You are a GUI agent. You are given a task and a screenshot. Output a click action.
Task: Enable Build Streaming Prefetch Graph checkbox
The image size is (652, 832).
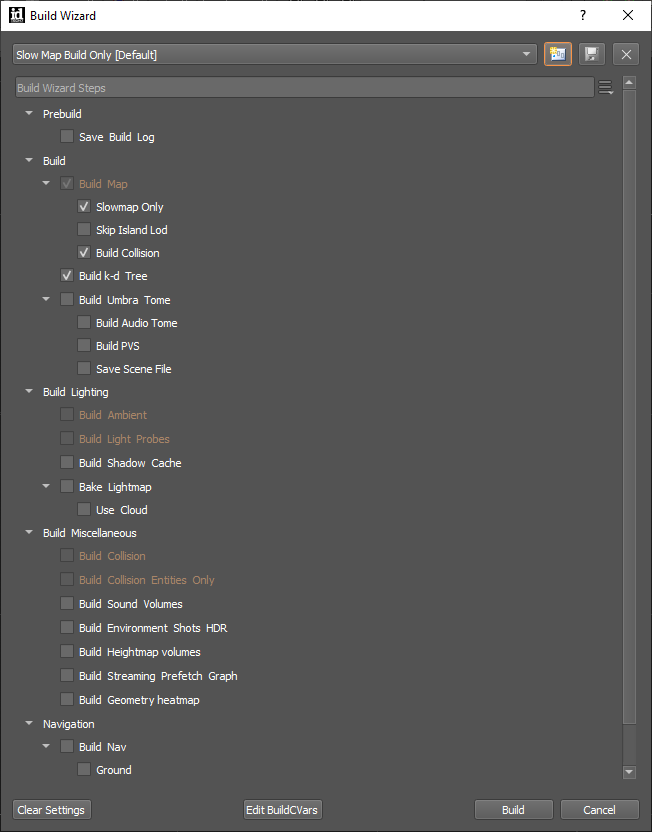pyautogui.click(x=67, y=675)
